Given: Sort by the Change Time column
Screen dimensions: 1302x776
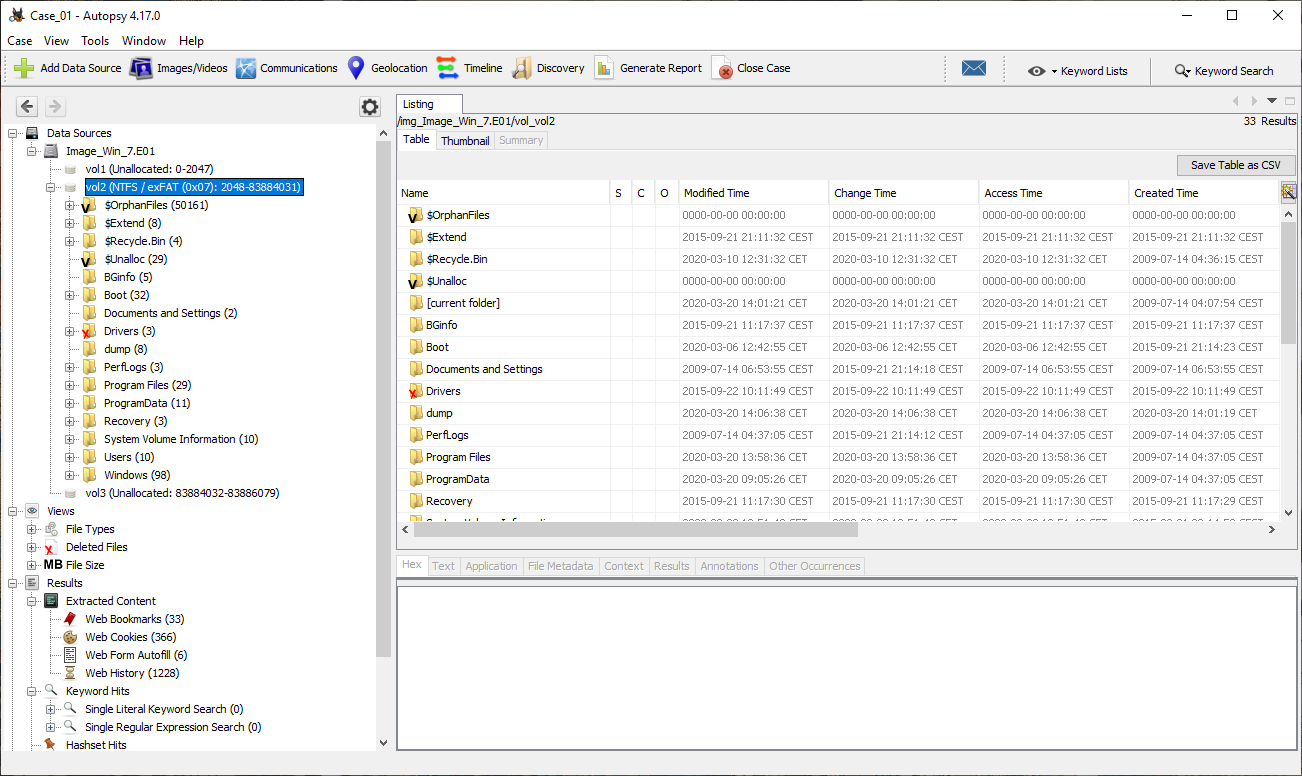Looking at the screenshot, I should pos(904,193).
